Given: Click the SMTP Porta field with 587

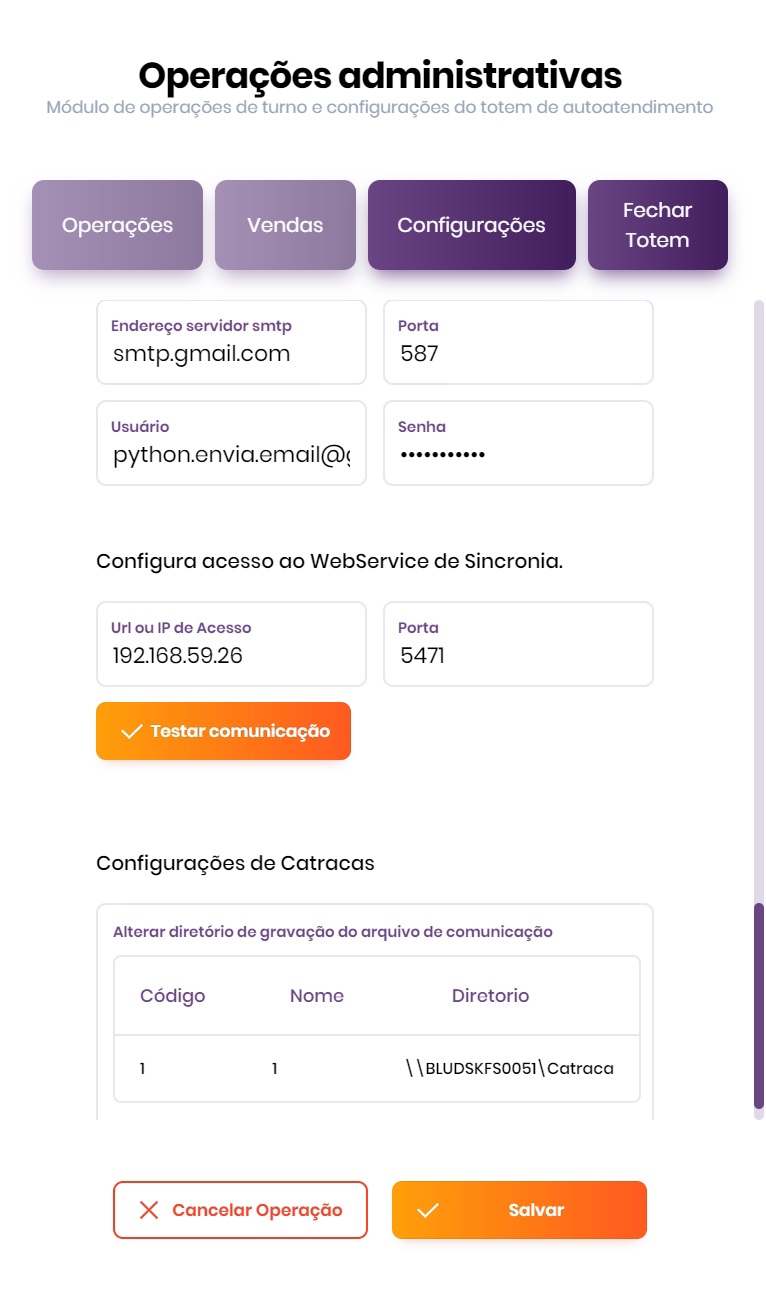Looking at the screenshot, I should [x=518, y=353].
